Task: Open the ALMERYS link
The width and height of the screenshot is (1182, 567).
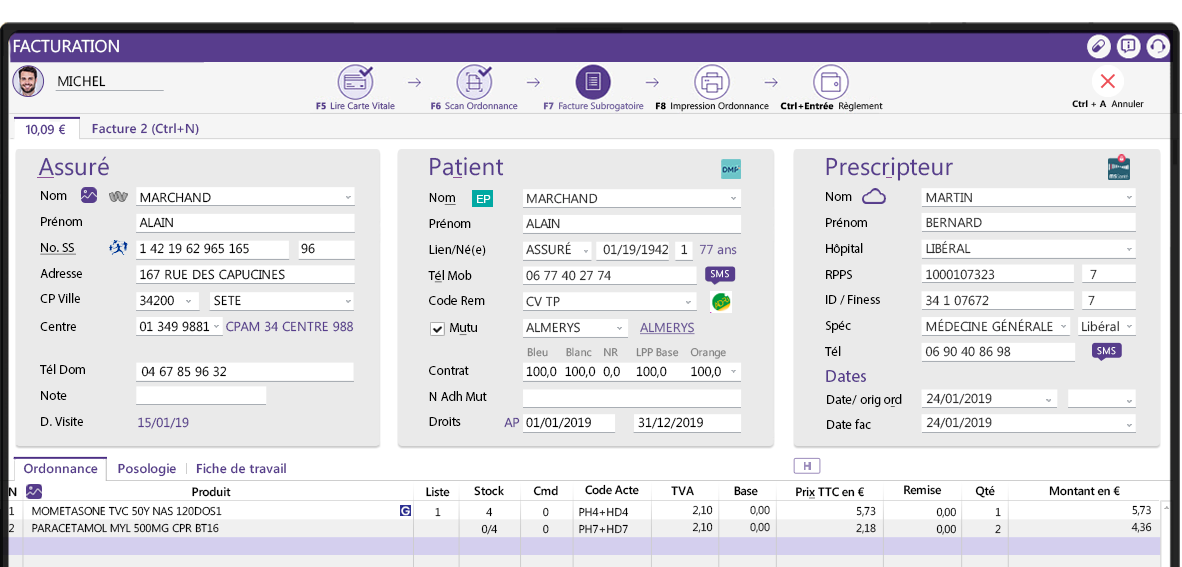Action: [x=667, y=328]
